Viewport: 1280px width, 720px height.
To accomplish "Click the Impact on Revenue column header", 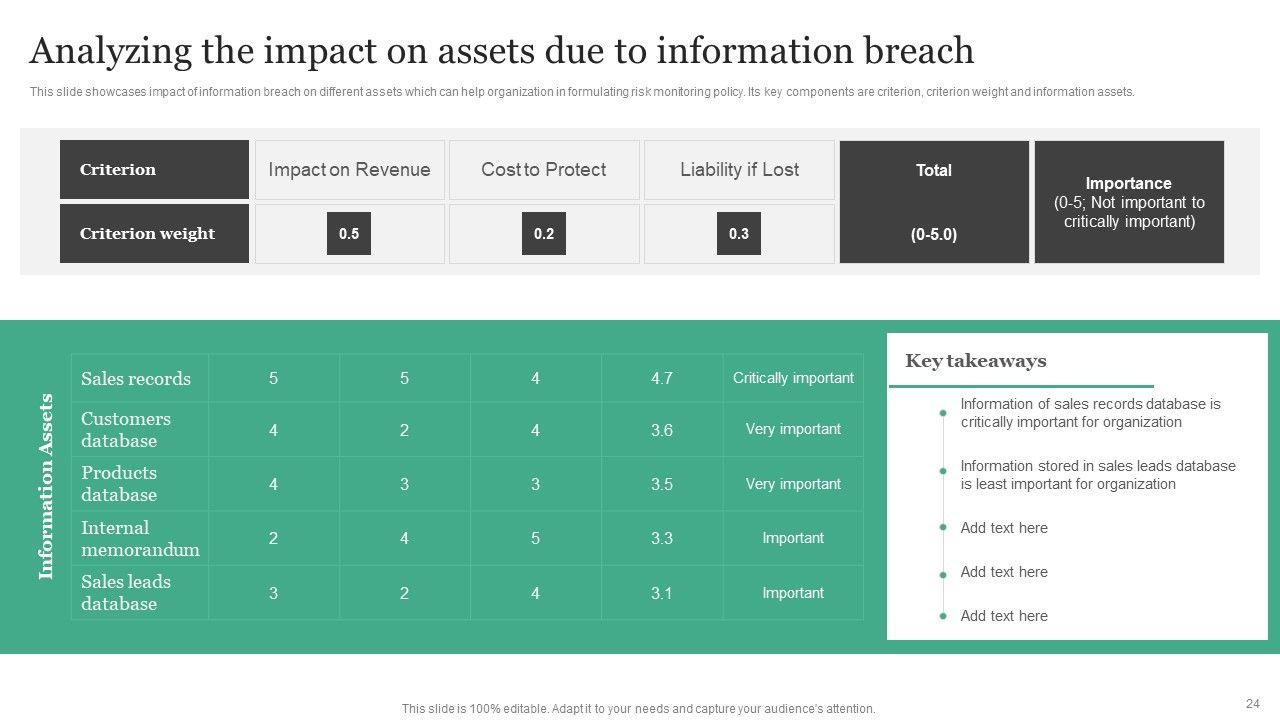I will click(x=349, y=170).
